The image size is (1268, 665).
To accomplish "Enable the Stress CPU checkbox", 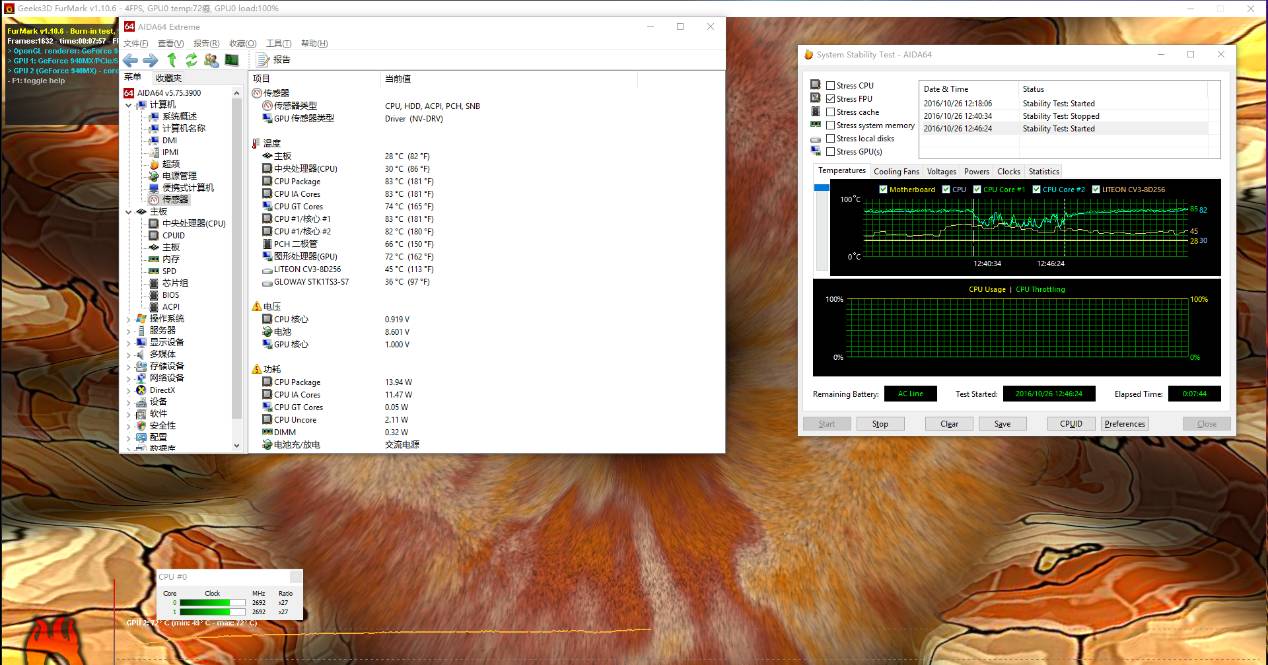I will tap(830, 86).
